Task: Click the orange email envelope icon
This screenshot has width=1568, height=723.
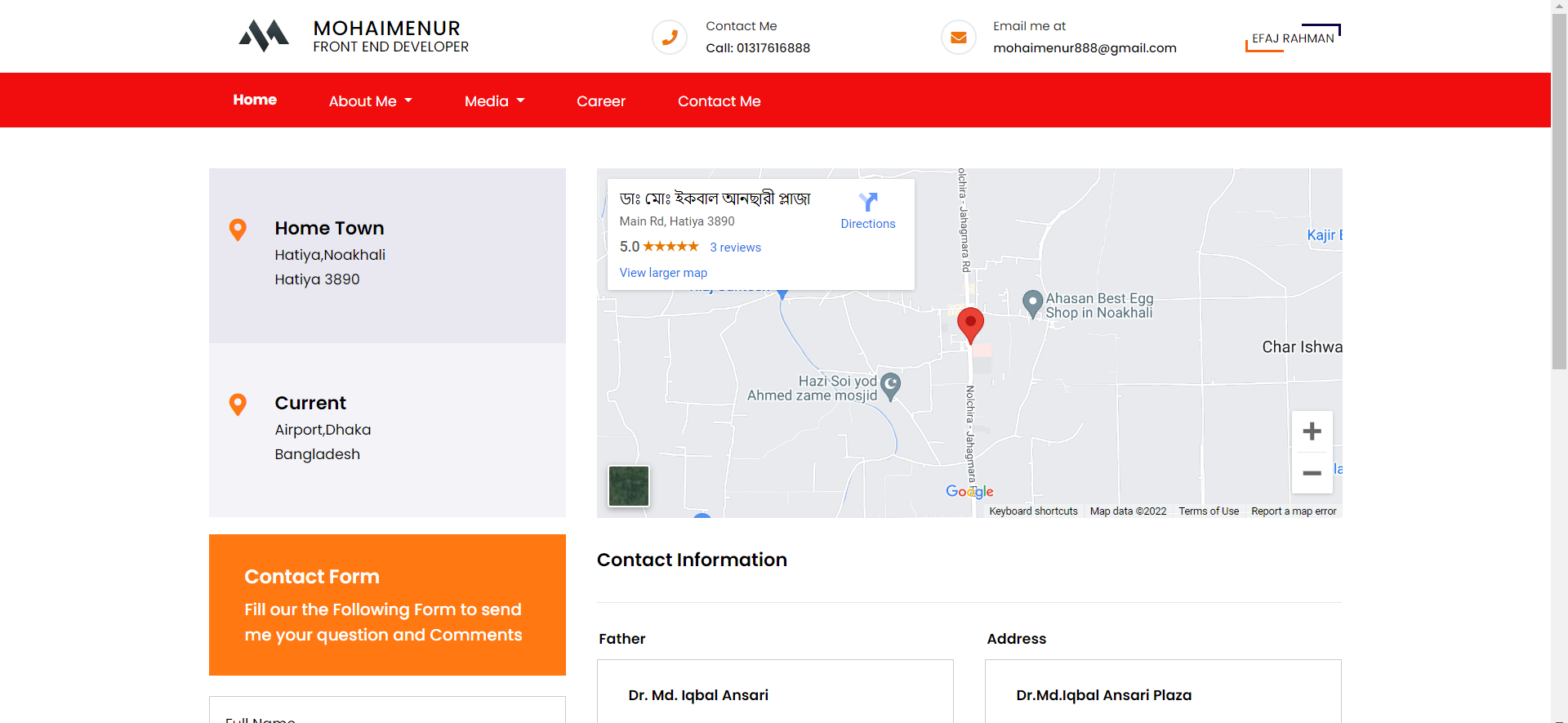Action: tap(959, 38)
